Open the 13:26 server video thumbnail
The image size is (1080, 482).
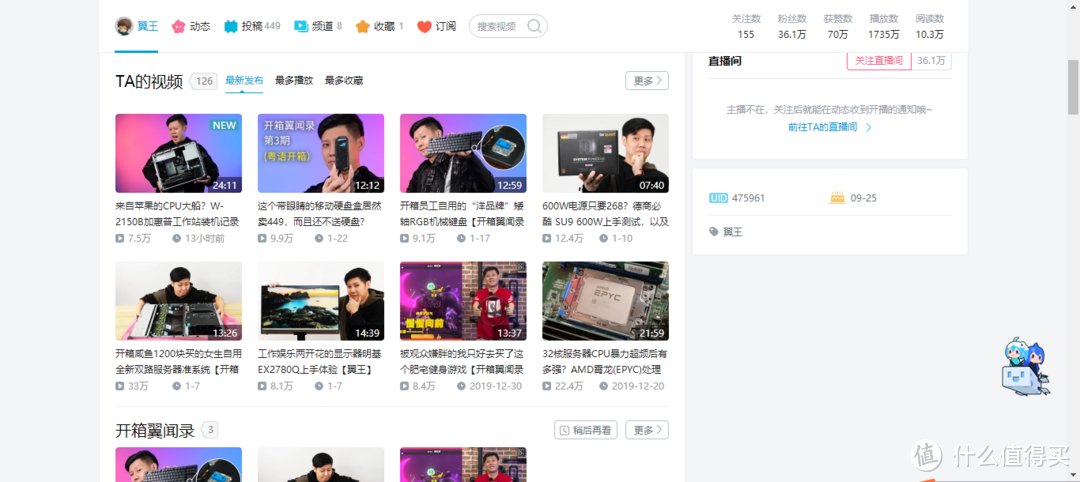[x=178, y=301]
